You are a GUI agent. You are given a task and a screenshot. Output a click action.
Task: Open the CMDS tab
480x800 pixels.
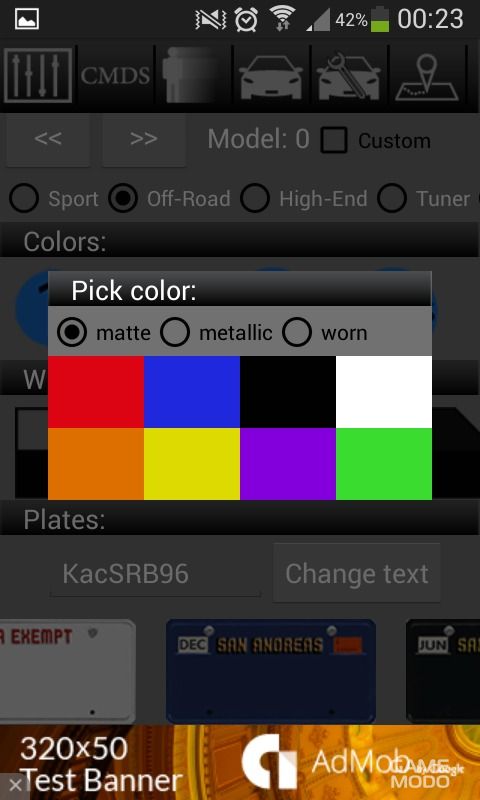click(115, 76)
